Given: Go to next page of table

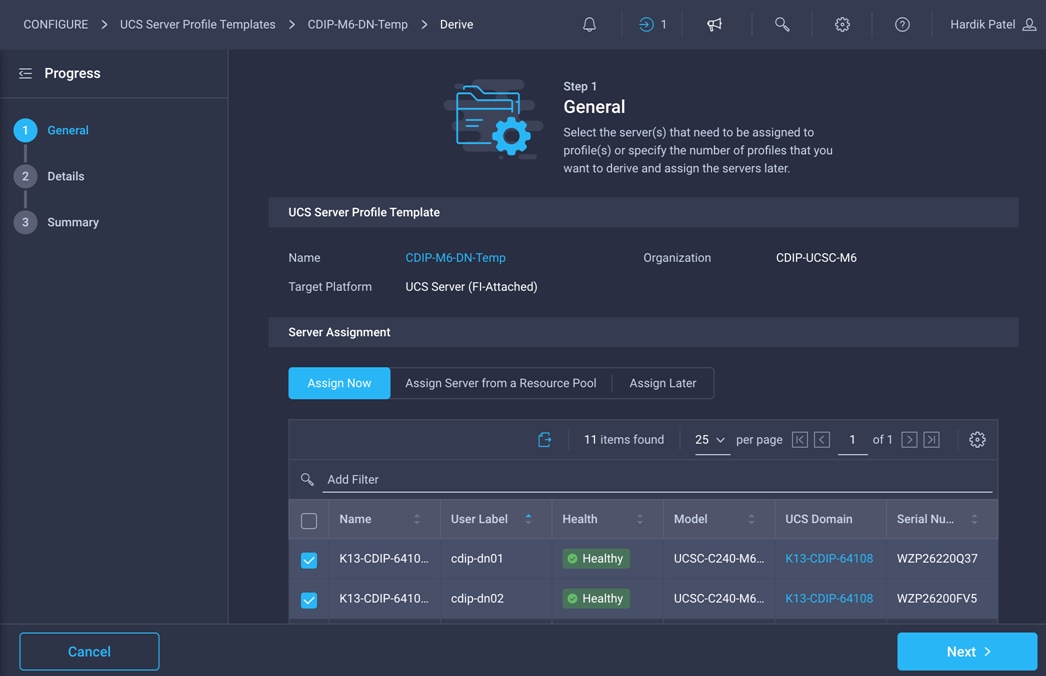Looking at the screenshot, I should (909, 440).
